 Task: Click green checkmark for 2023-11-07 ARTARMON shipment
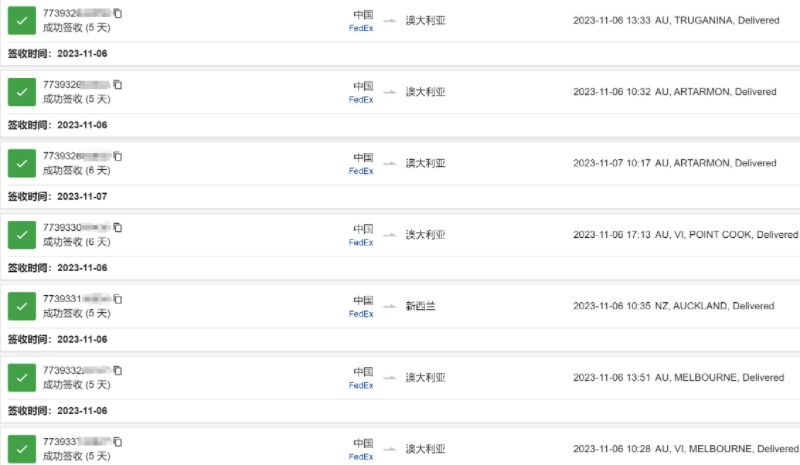[x=22, y=163]
